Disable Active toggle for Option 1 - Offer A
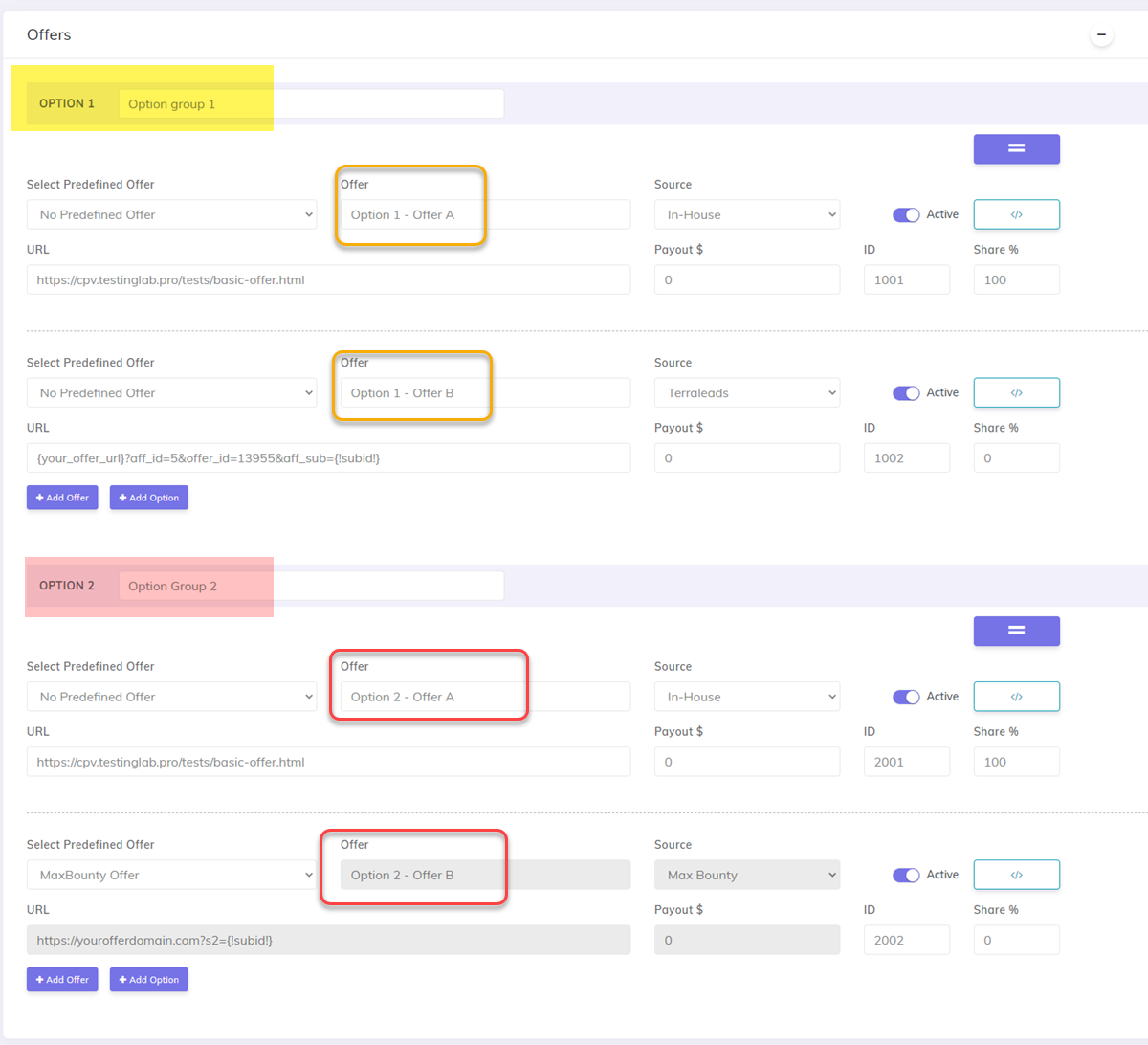The image size is (1148, 1045). (906, 214)
